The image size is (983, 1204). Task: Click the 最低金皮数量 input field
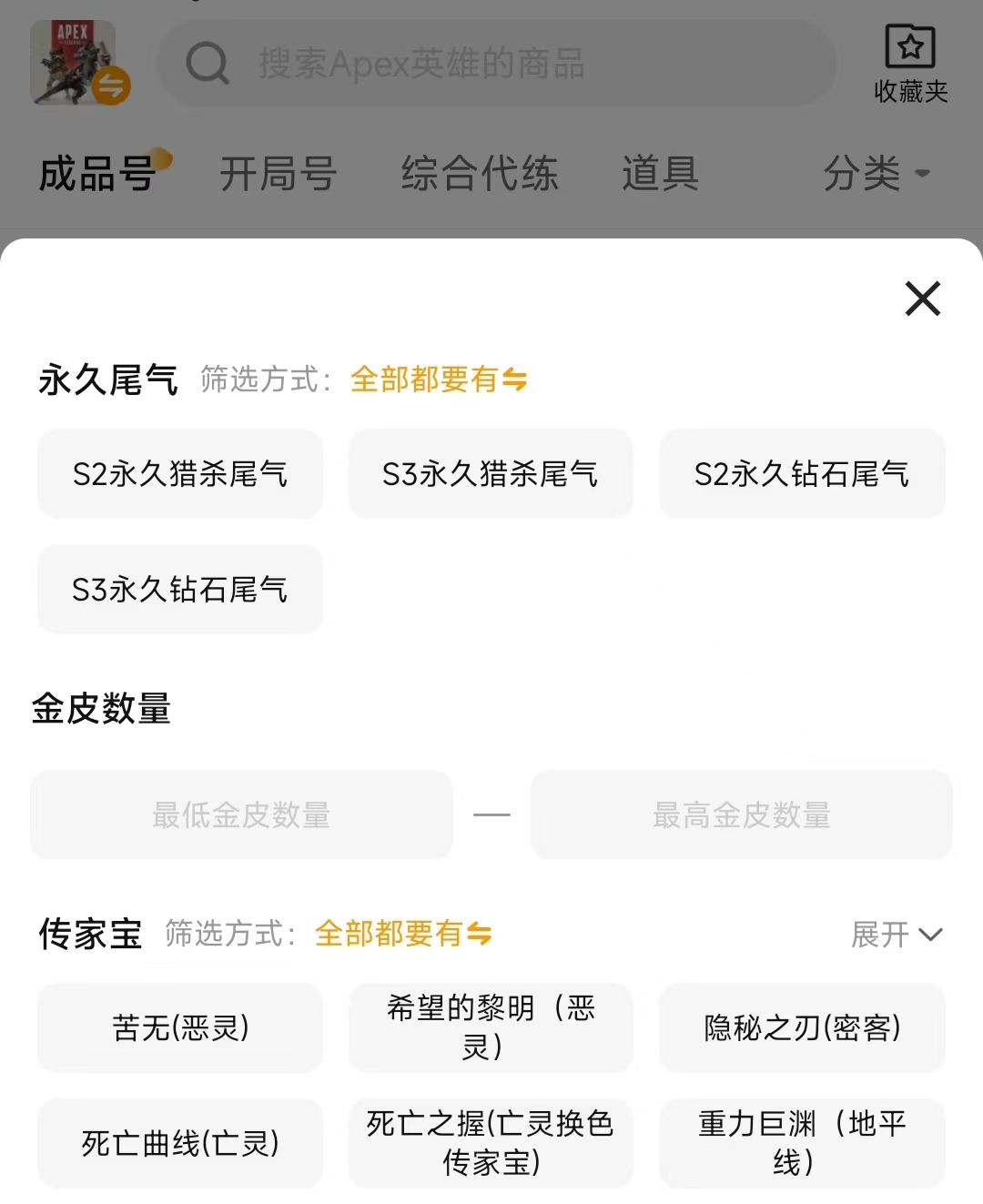click(x=241, y=815)
